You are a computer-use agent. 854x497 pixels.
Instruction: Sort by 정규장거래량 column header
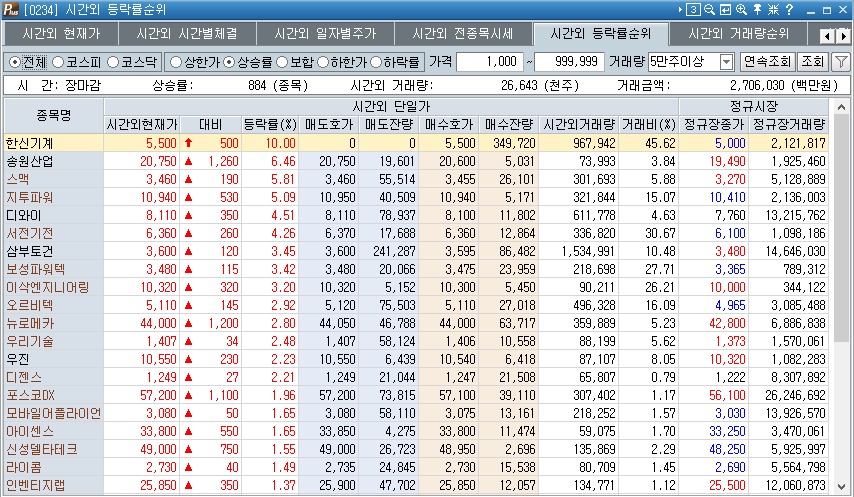(789, 125)
